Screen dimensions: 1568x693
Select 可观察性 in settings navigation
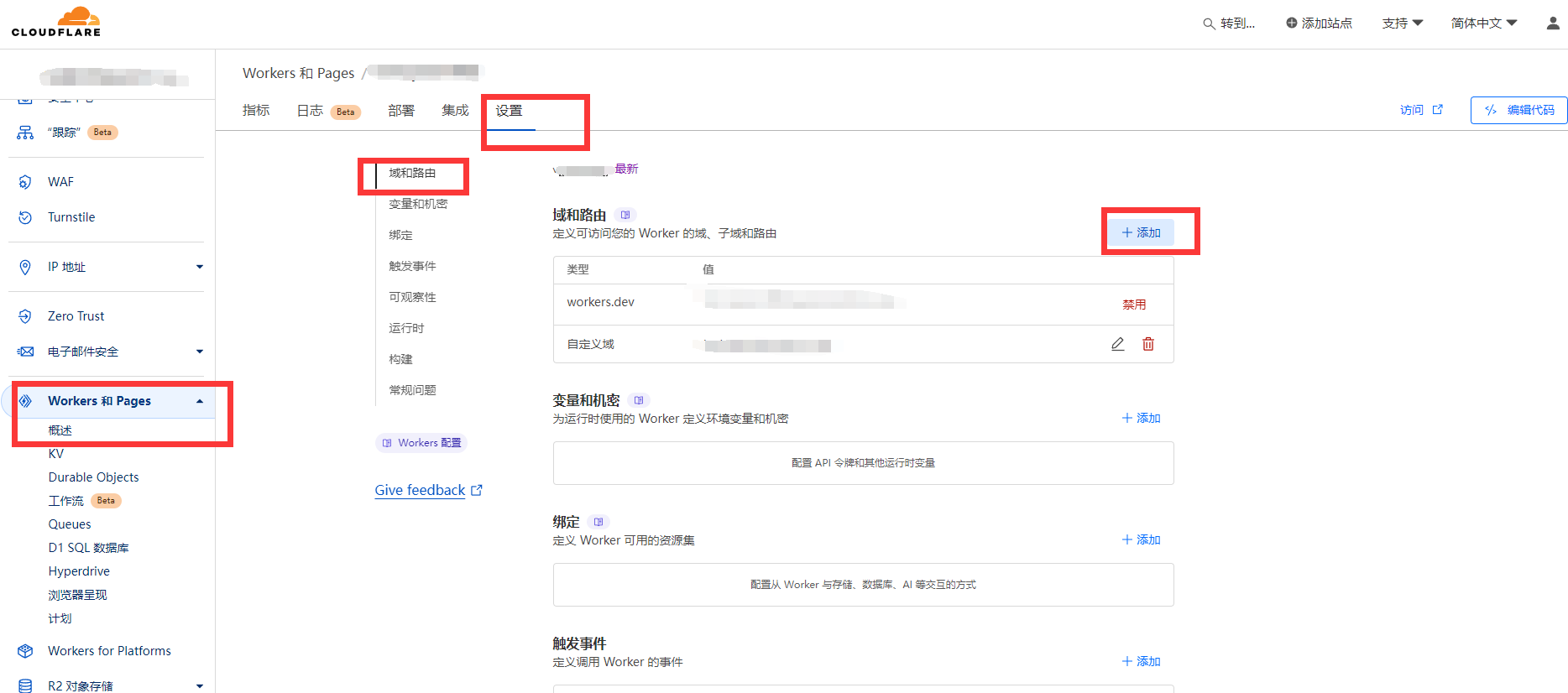click(412, 297)
